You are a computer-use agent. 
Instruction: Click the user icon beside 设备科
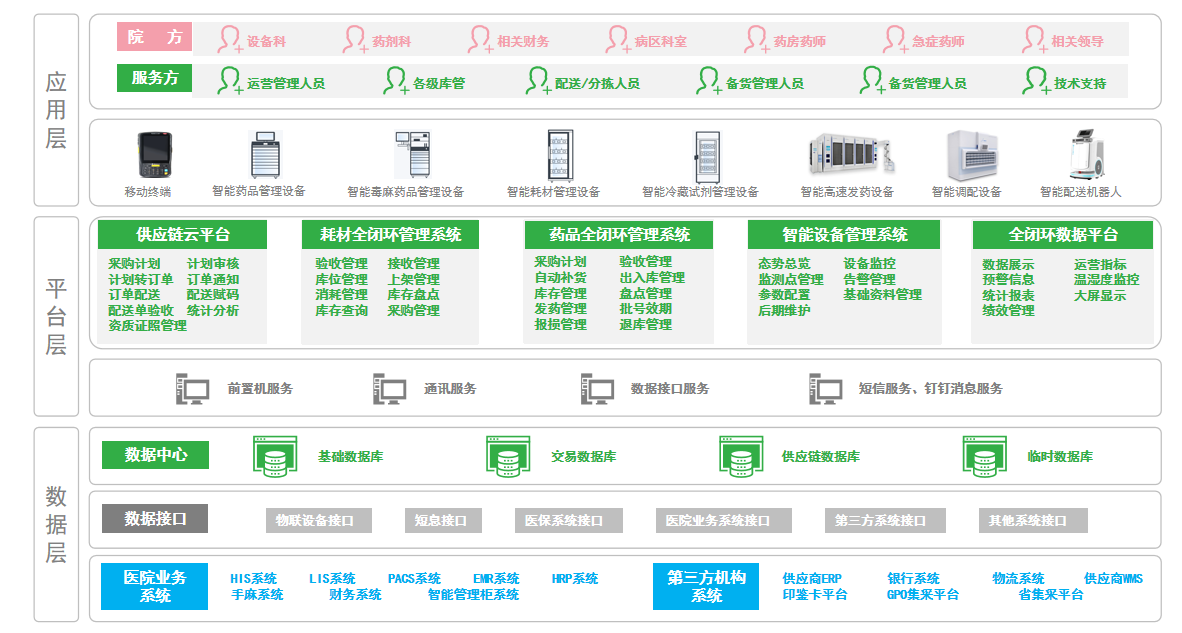(x=230, y=39)
